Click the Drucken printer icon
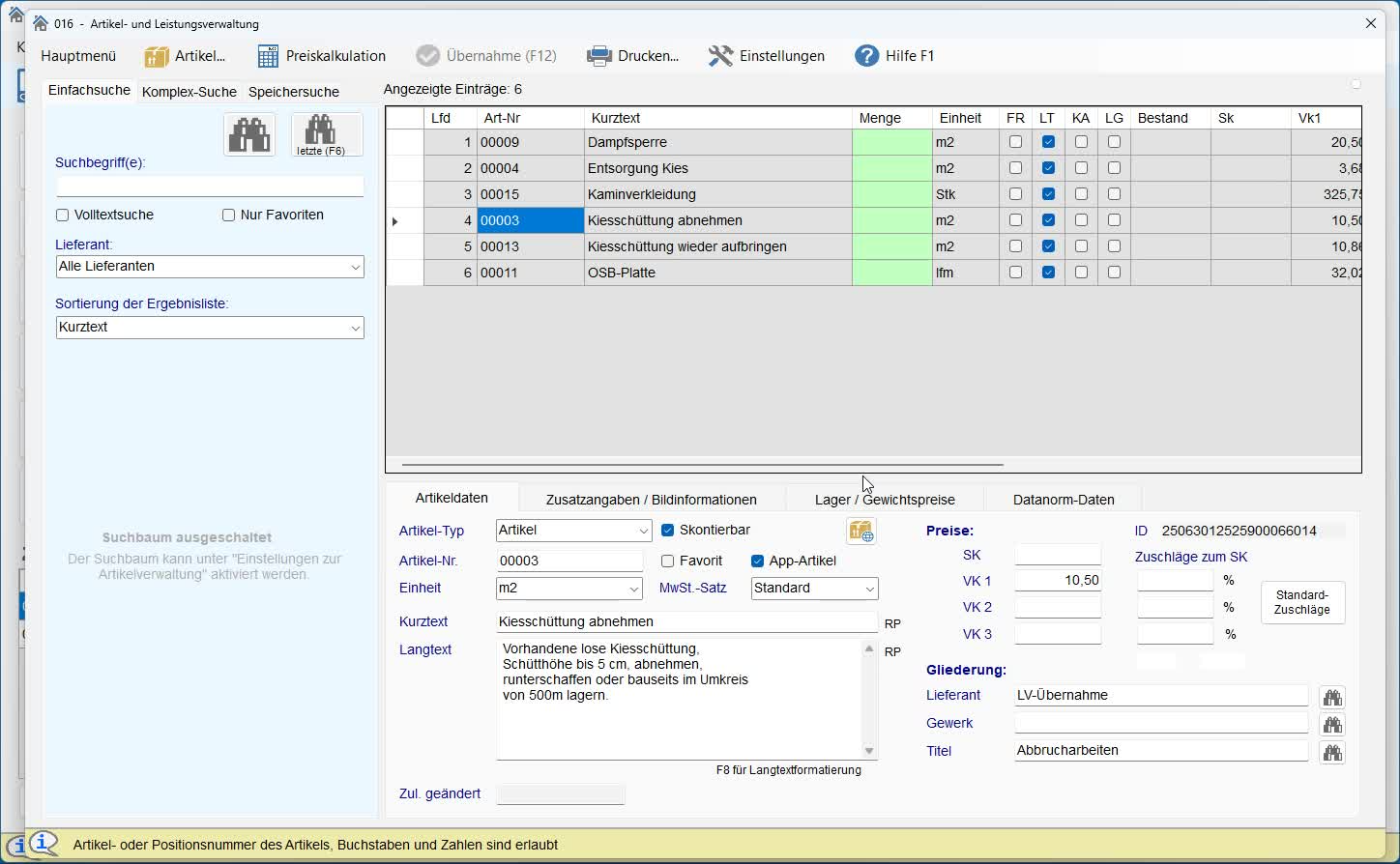 (599, 56)
